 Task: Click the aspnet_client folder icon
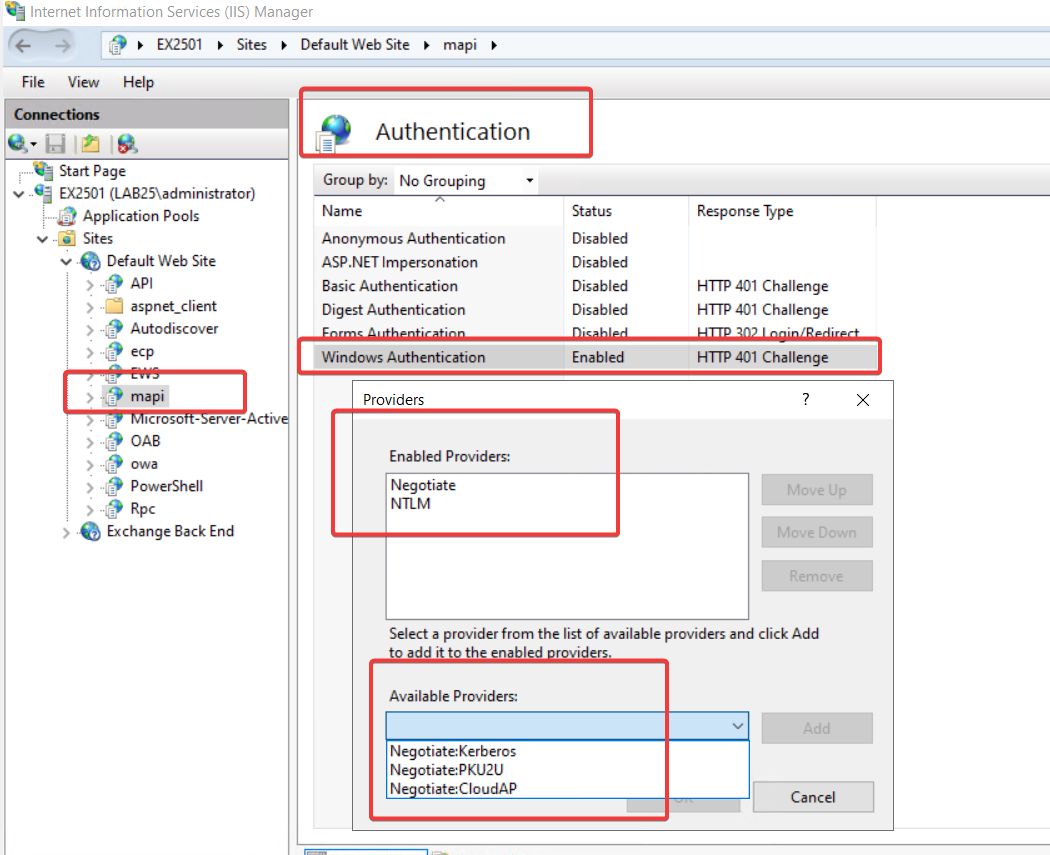point(115,306)
